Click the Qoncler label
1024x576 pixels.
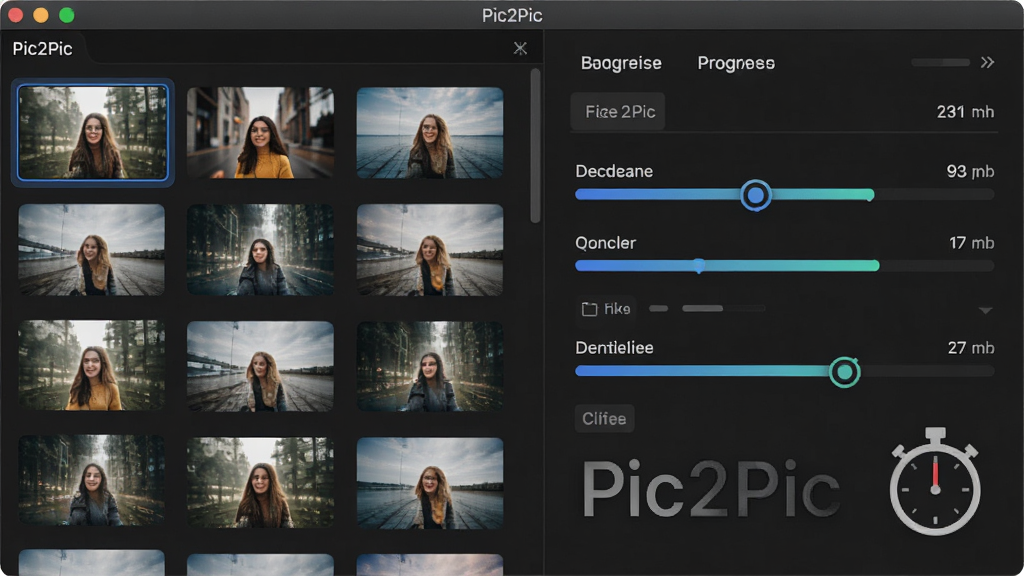pyautogui.click(x=605, y=243)
